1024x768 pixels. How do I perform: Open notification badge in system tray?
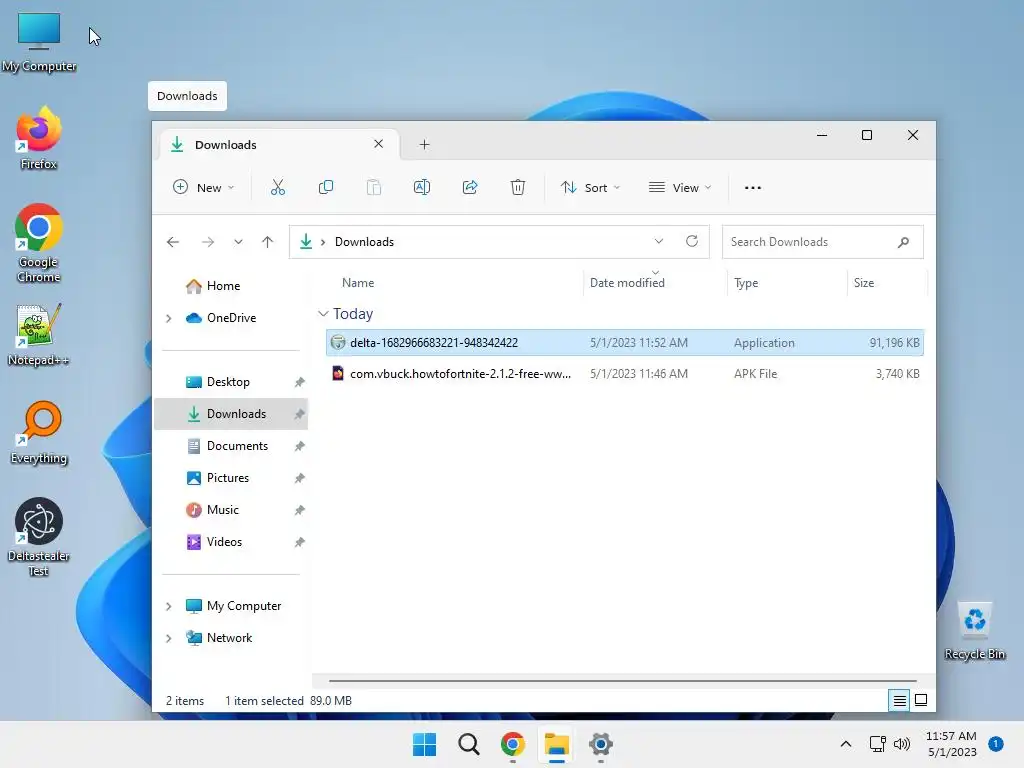pos(996,743)
